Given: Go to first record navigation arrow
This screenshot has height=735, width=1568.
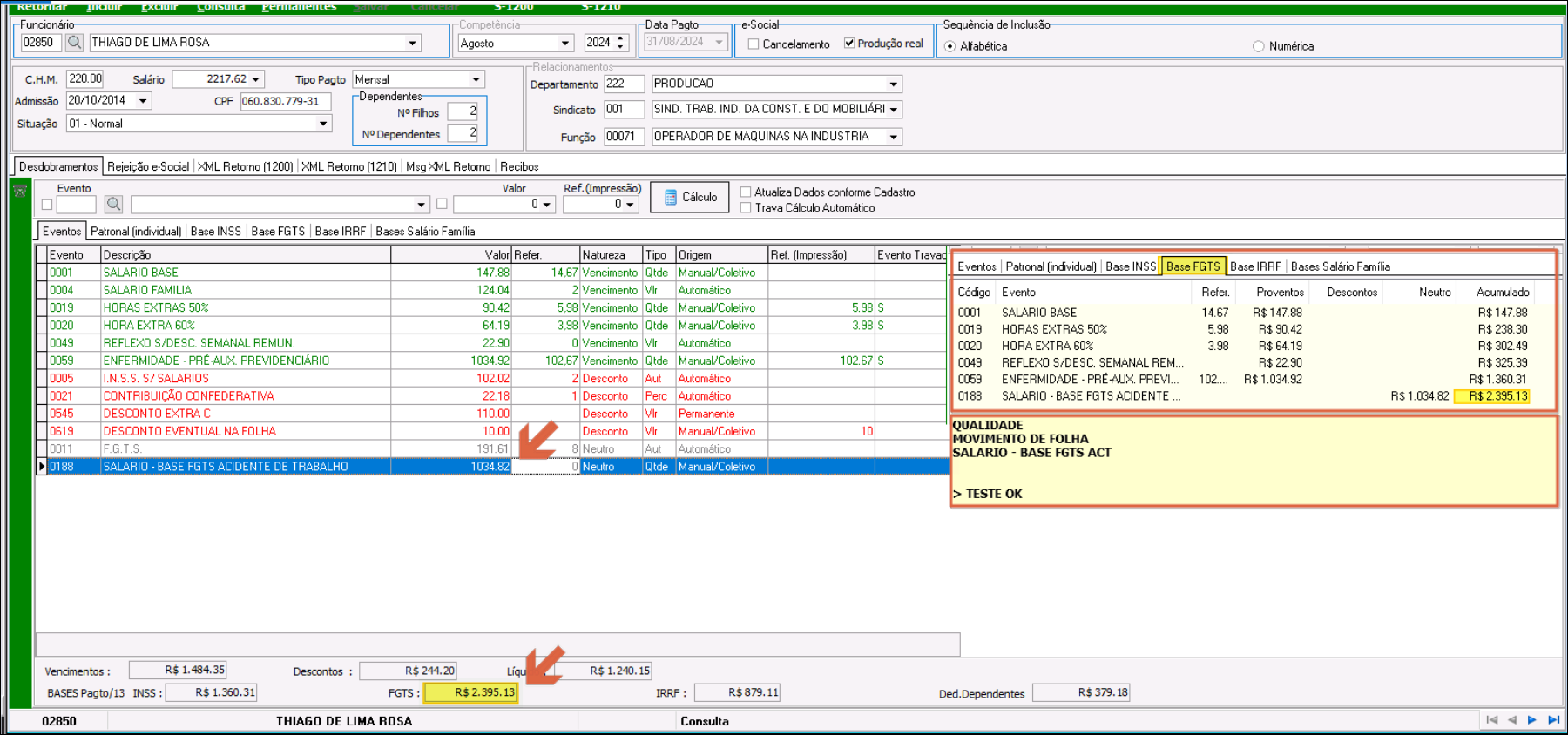Looking at the screenshot, I should 1491,720.
